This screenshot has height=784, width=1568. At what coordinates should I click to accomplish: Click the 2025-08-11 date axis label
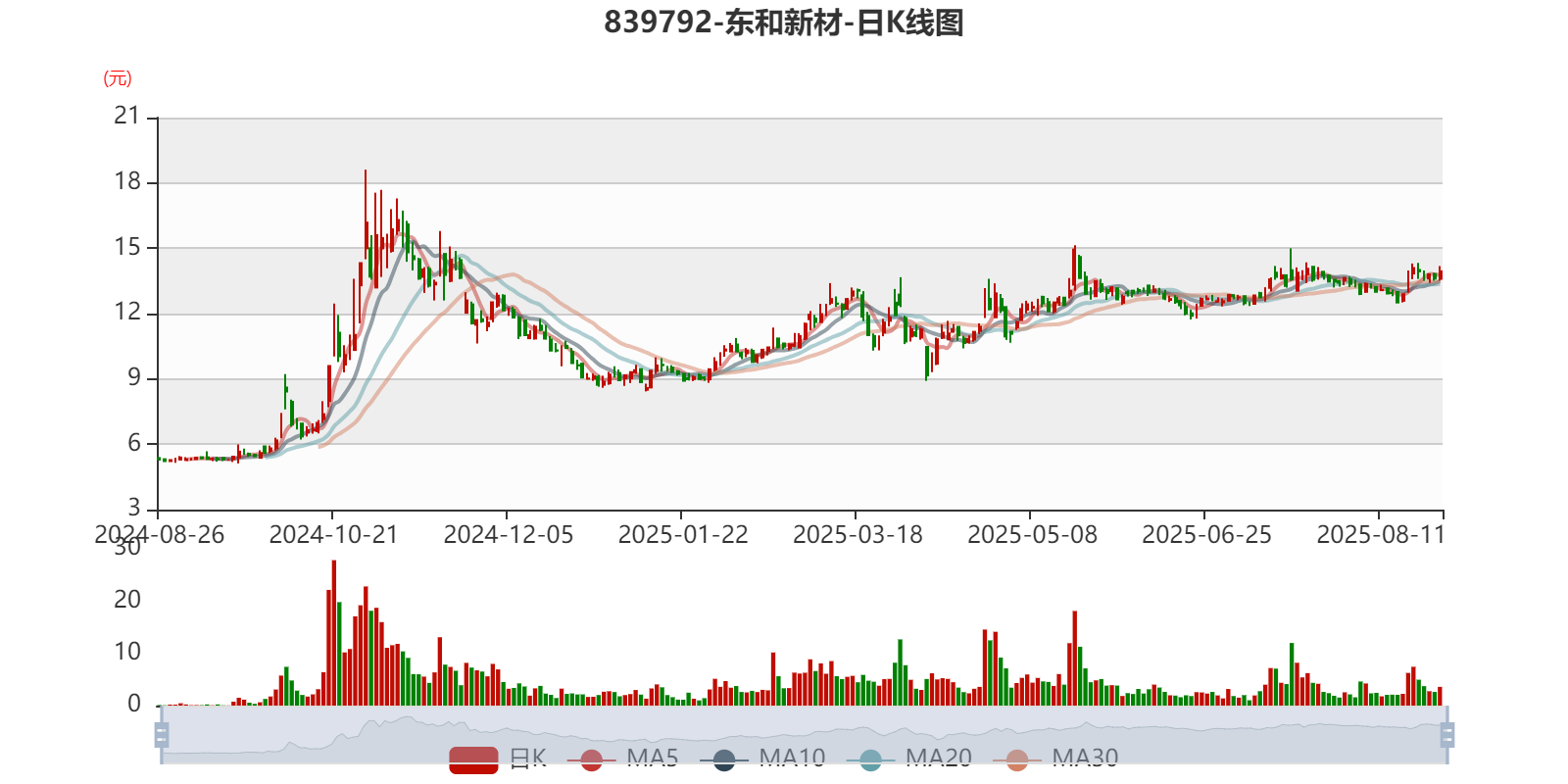click(x=1381, y=535)
